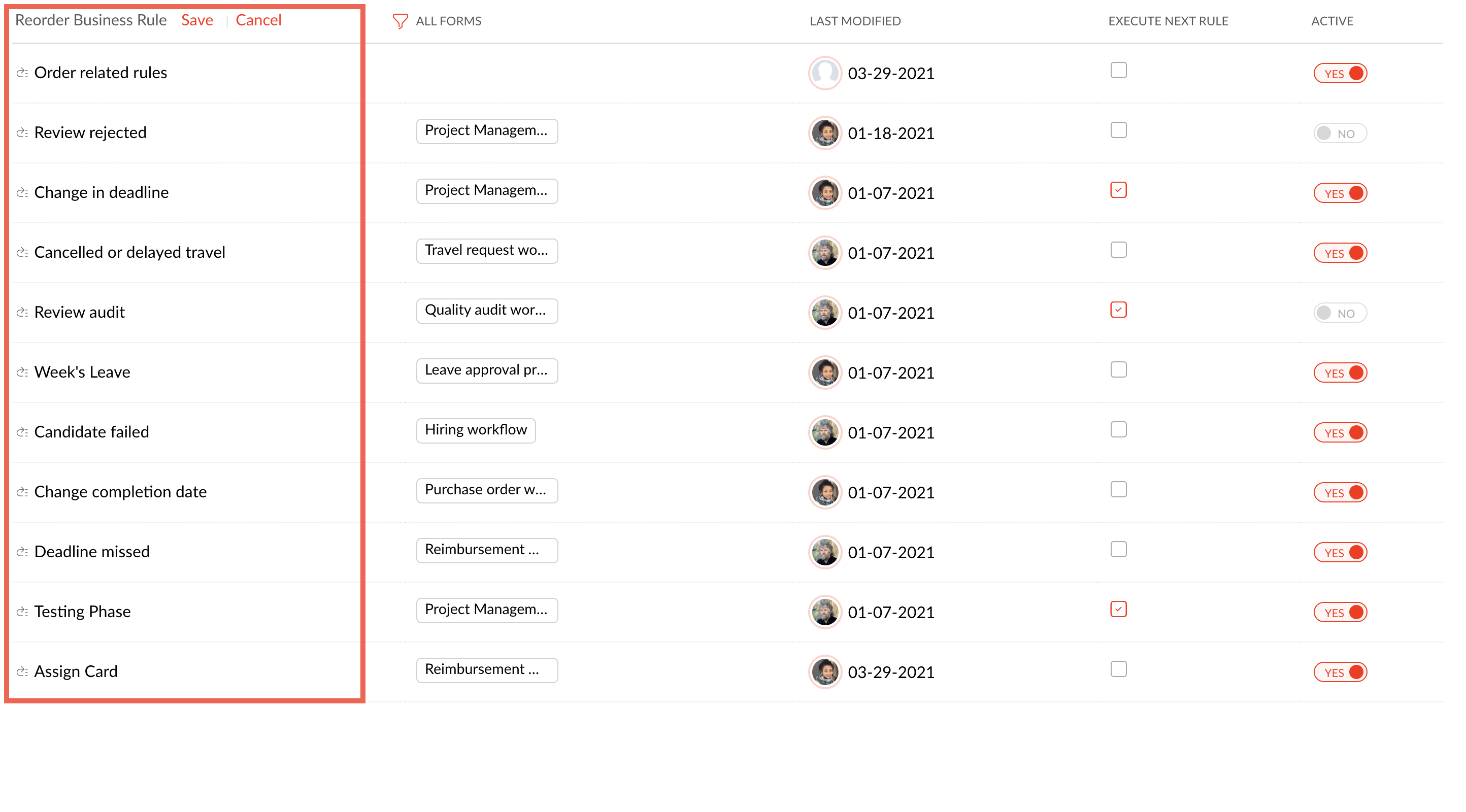Click the Save link for reordering

coord(197,20)
